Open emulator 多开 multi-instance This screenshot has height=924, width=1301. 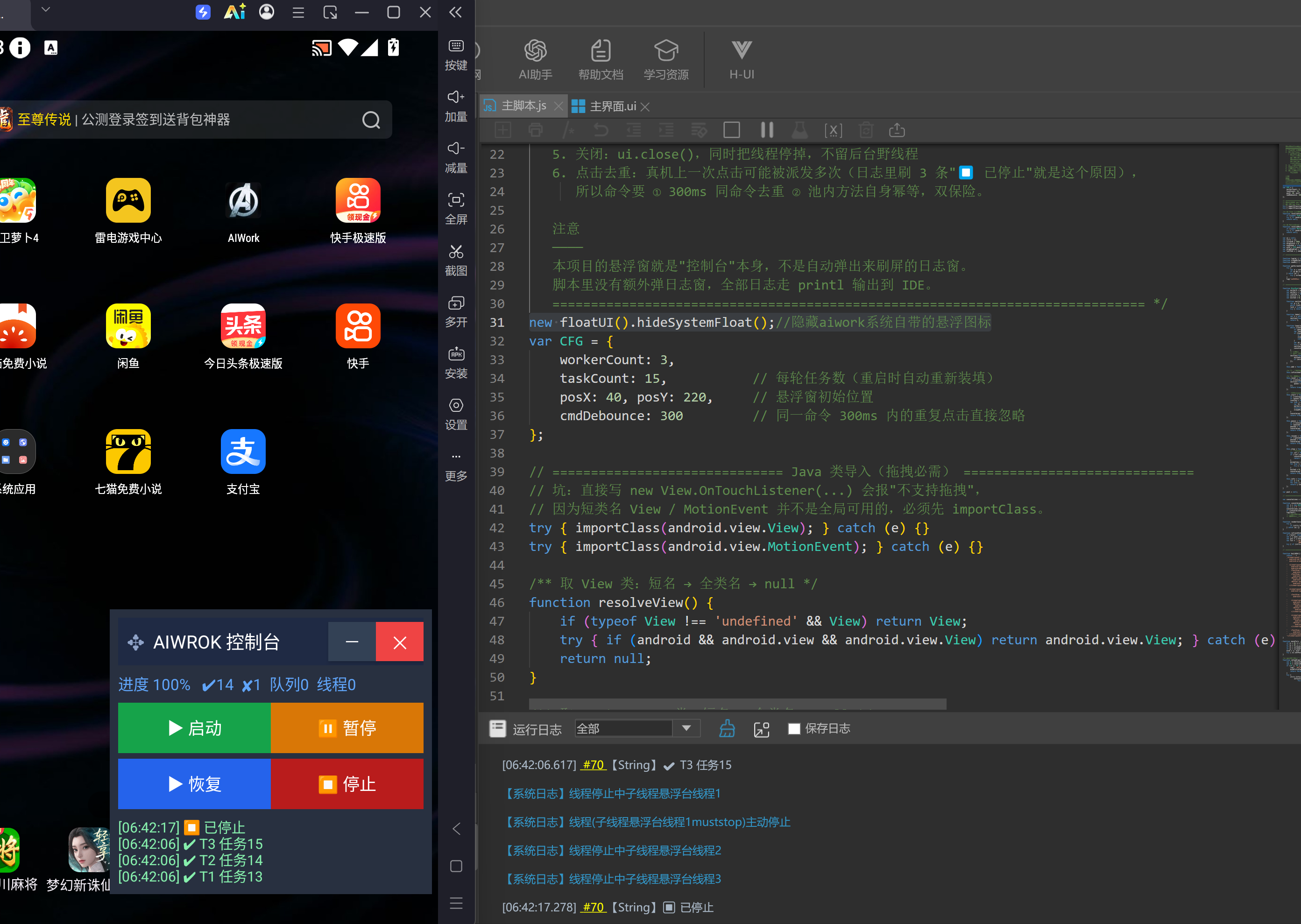pyautogui.click(x=456, y=312)
